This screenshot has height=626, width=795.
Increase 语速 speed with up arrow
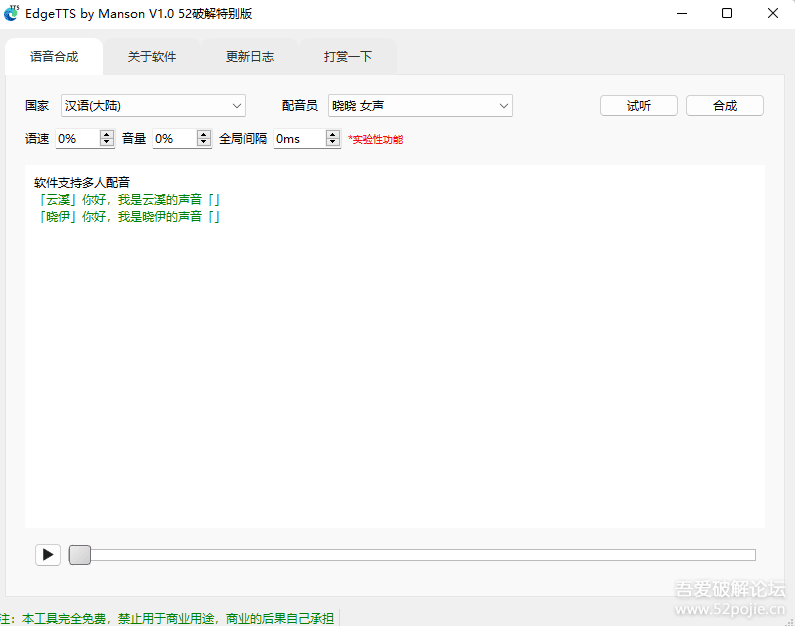[x=106, y=134]
